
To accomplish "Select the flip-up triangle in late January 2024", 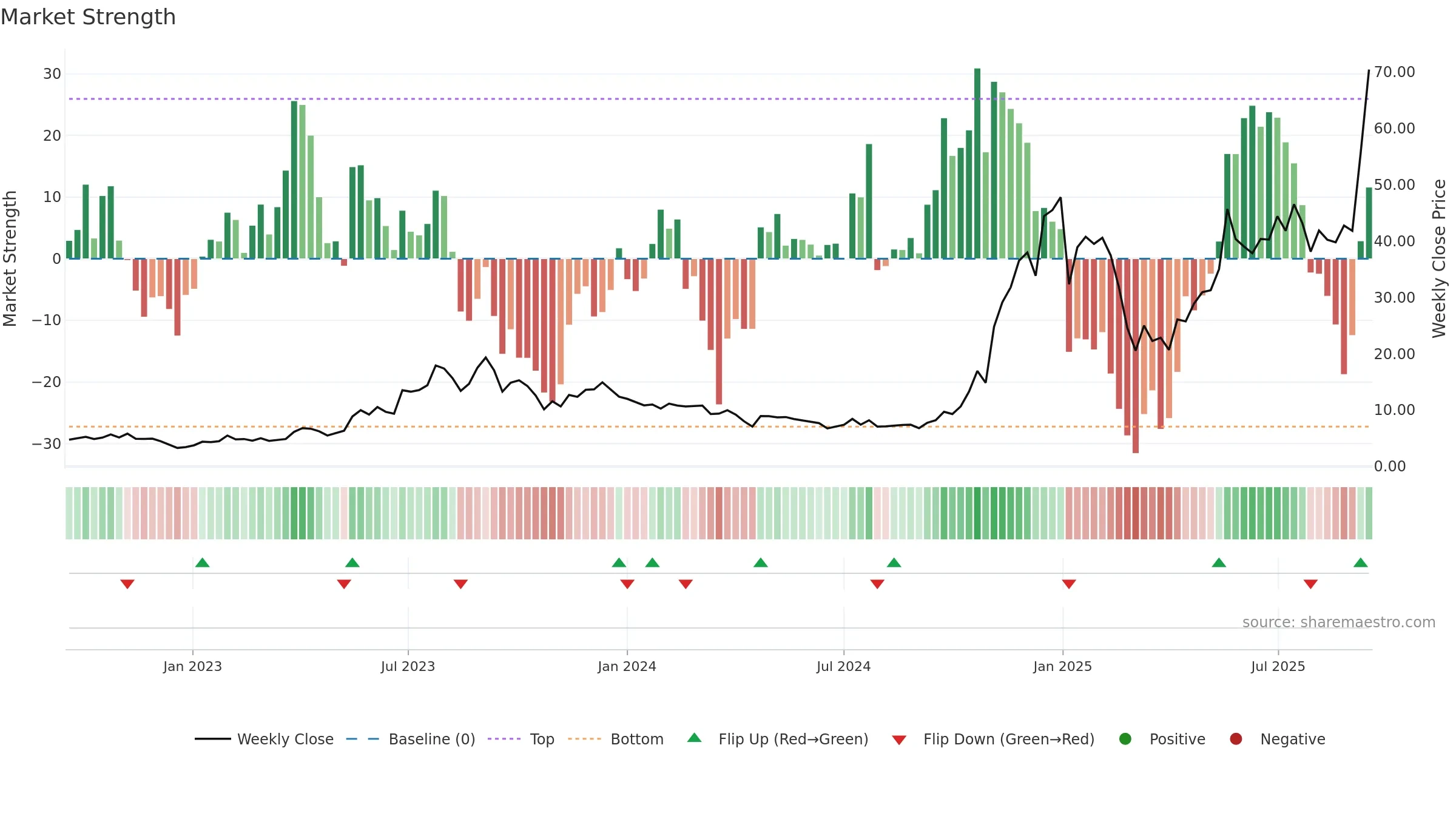I will click(652, 562).
